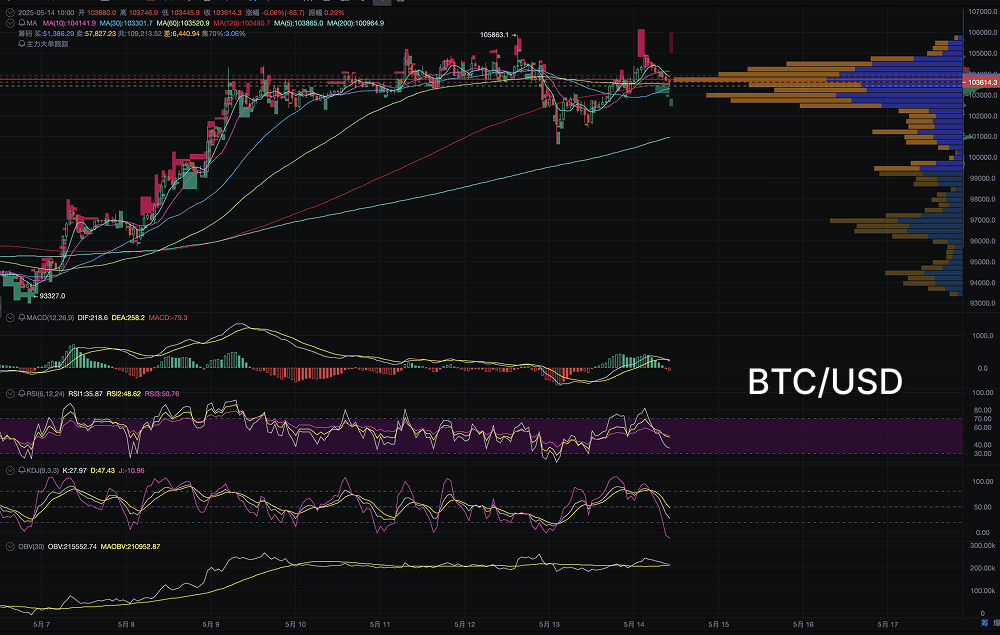Open KDJ(9,3,3) indicator settings label

point(43,471)
